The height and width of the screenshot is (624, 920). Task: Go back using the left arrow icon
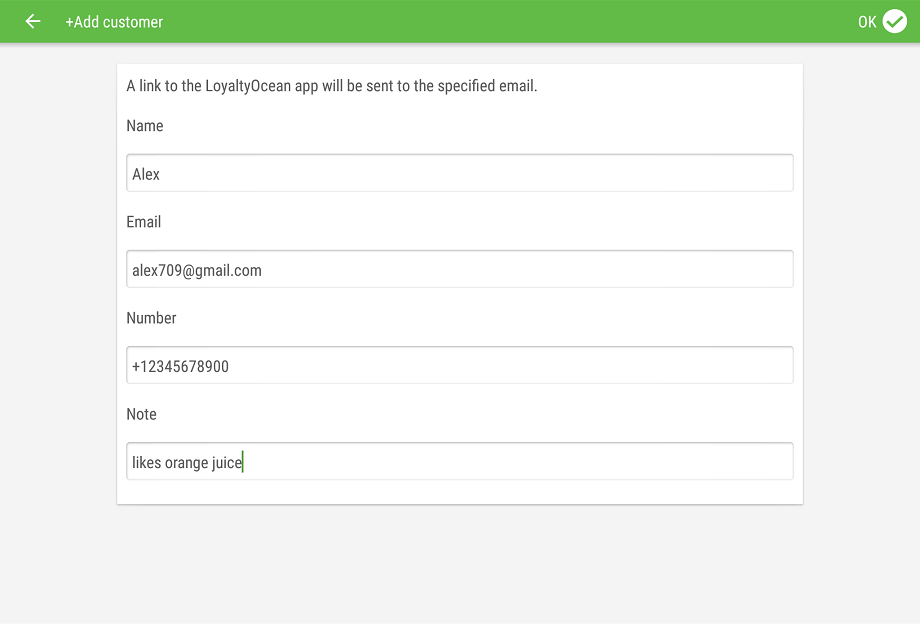pyautogui.click(x=33, y=22)
